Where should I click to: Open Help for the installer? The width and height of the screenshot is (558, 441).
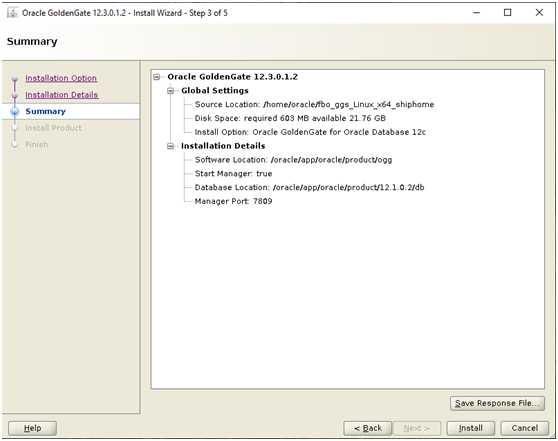[x=32, y=428]
